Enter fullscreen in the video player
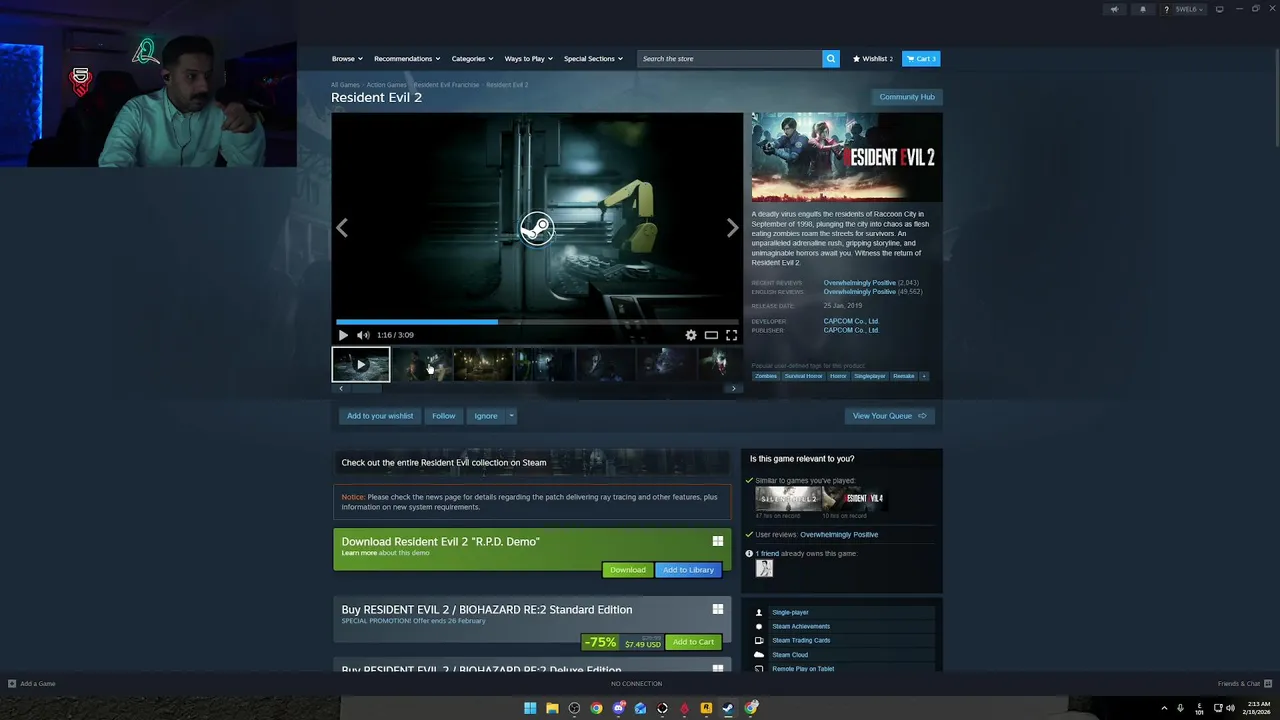This screenshot has height=720, width=1280. (731, 335)
